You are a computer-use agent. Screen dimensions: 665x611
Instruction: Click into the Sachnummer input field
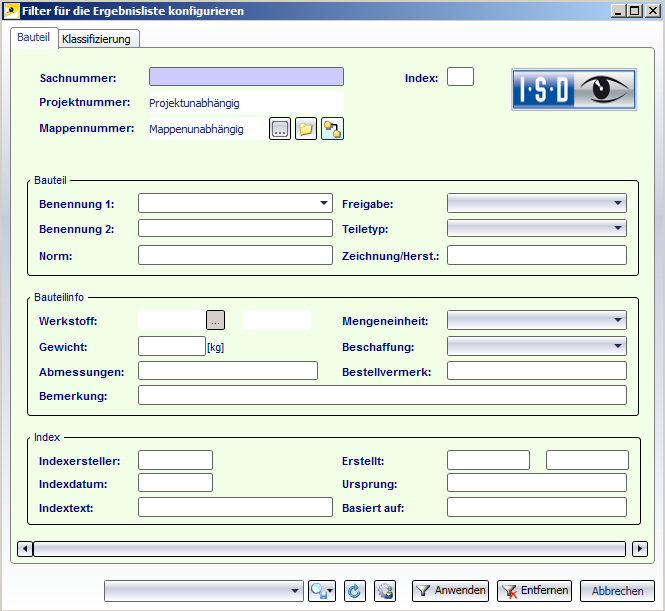[x=246, y=77]
